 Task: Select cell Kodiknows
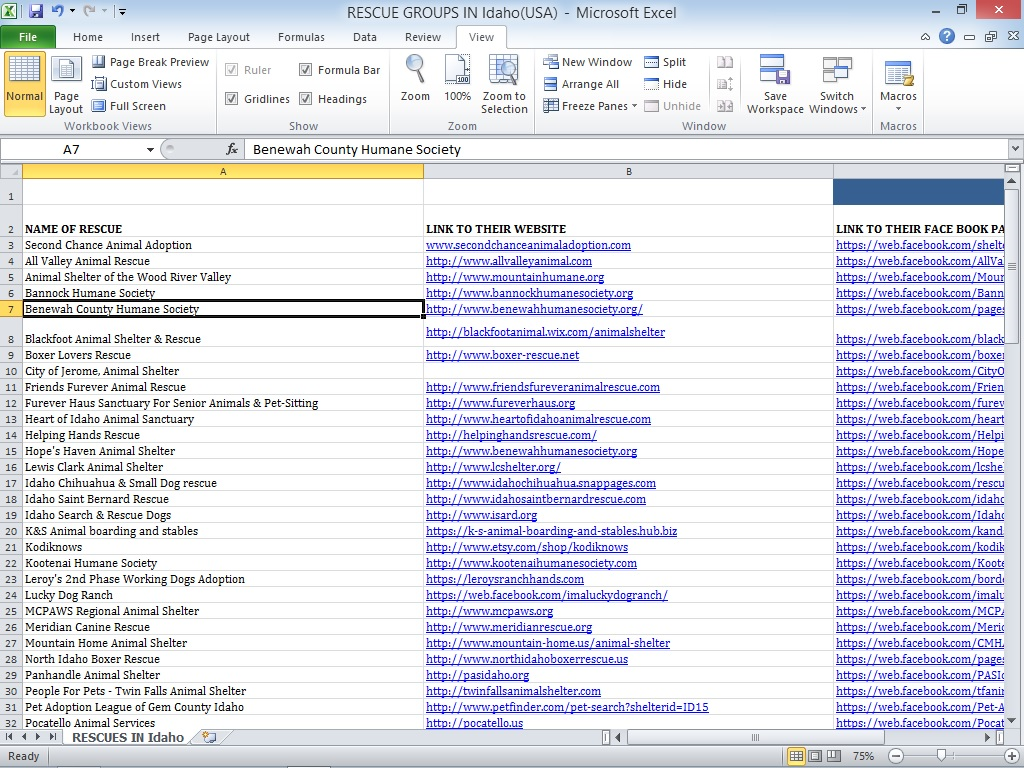pyautogui.click(x=223, y=547)
